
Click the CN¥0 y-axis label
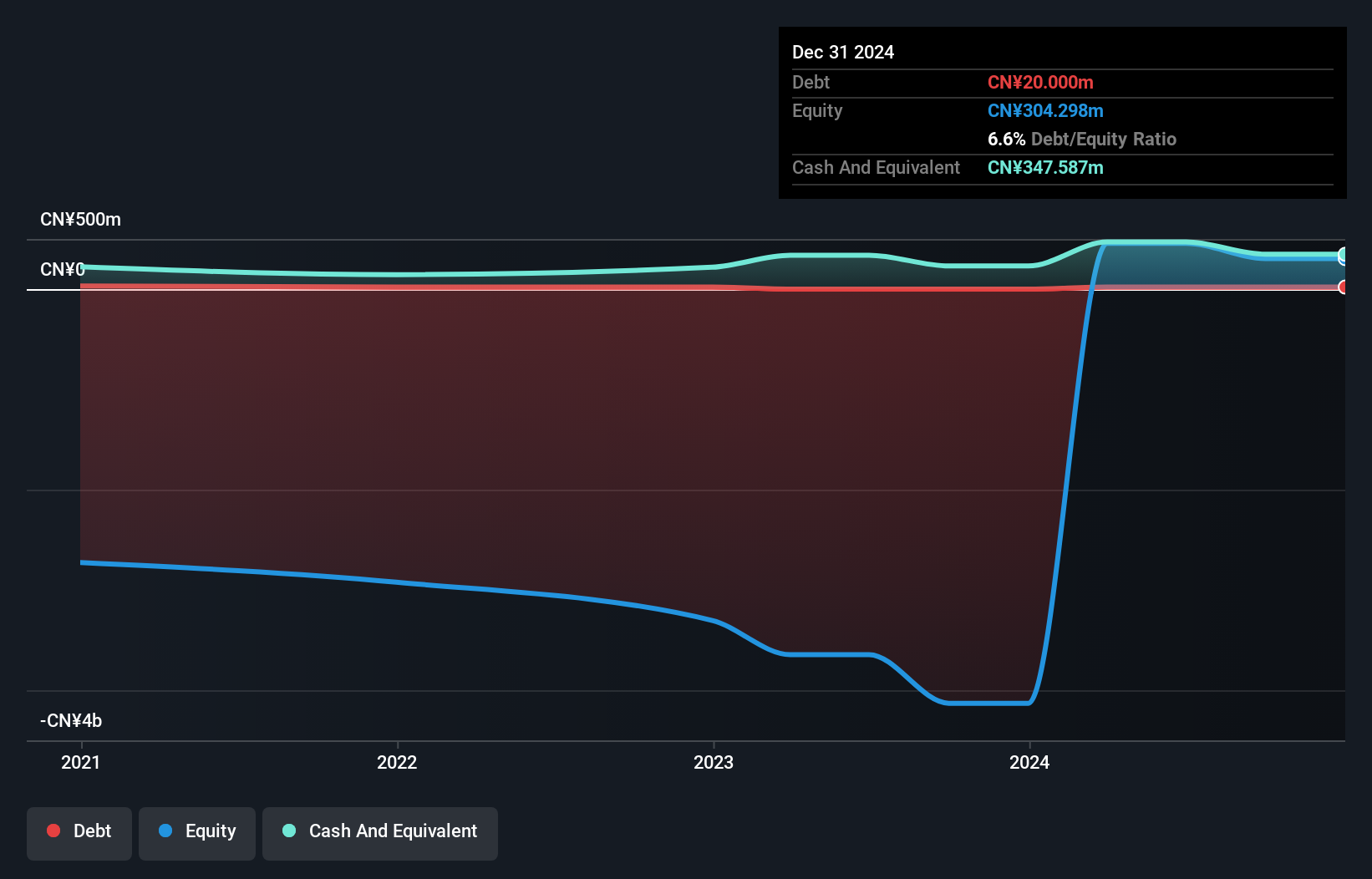click(63, 270)
